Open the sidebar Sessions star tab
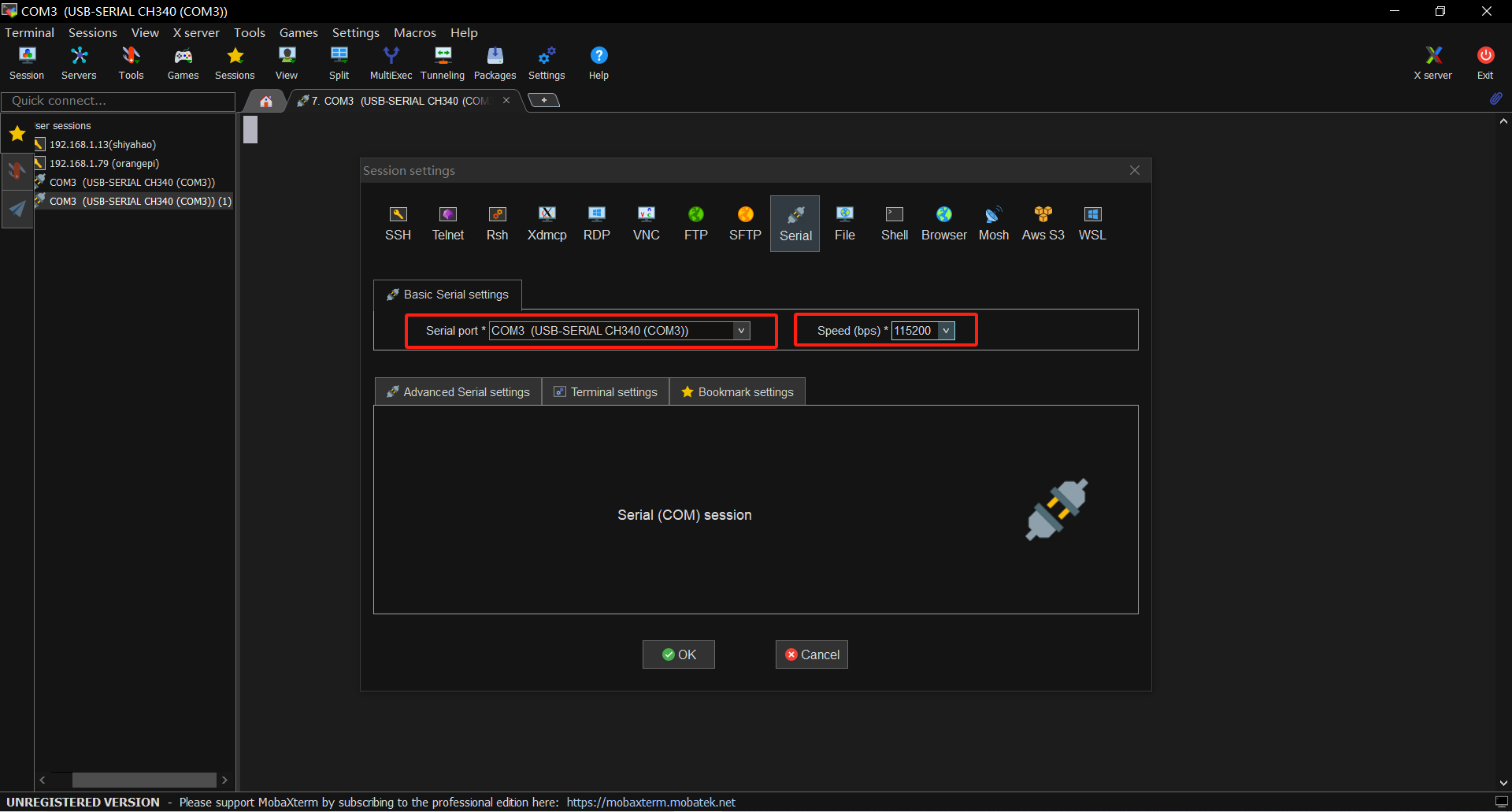 (x=17, y=133)
